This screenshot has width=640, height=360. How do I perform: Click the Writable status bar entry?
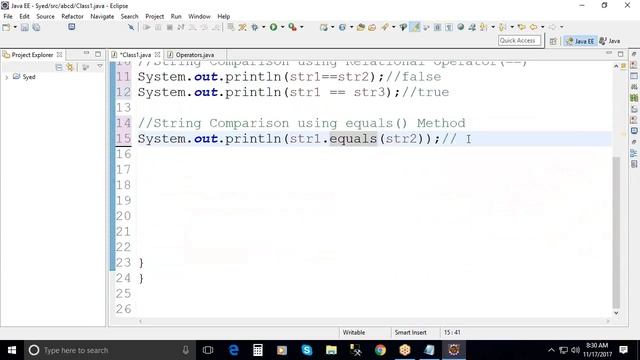click(x=353, y=333)
